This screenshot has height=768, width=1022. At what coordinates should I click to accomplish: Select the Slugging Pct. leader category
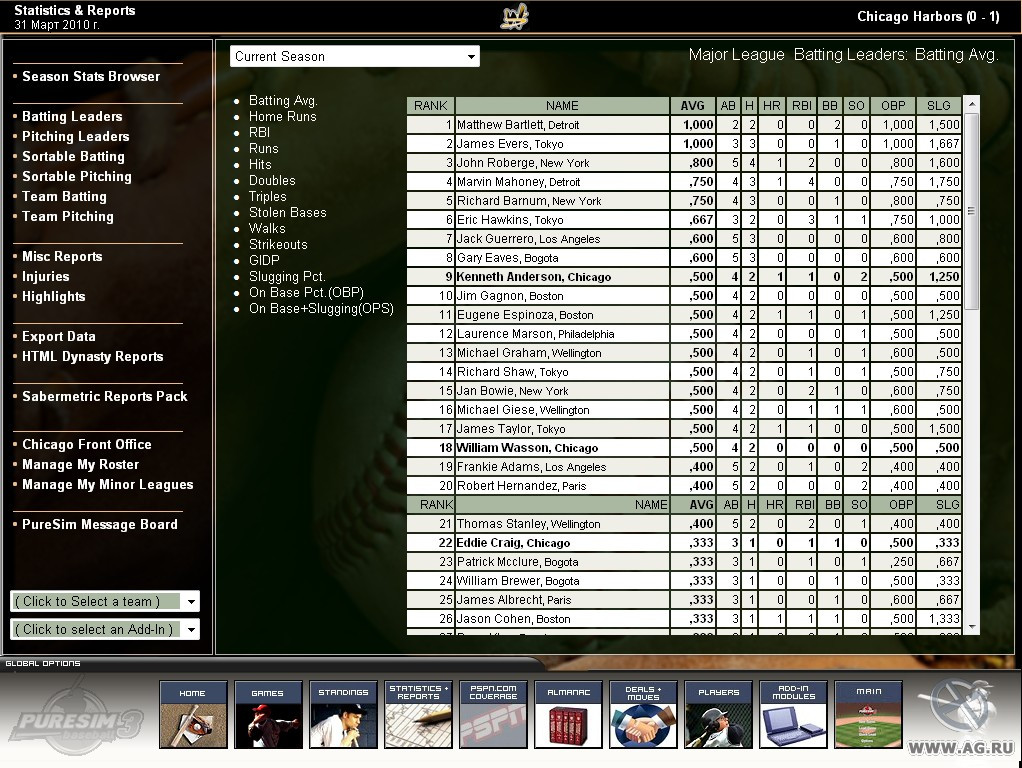coord(287,276)
